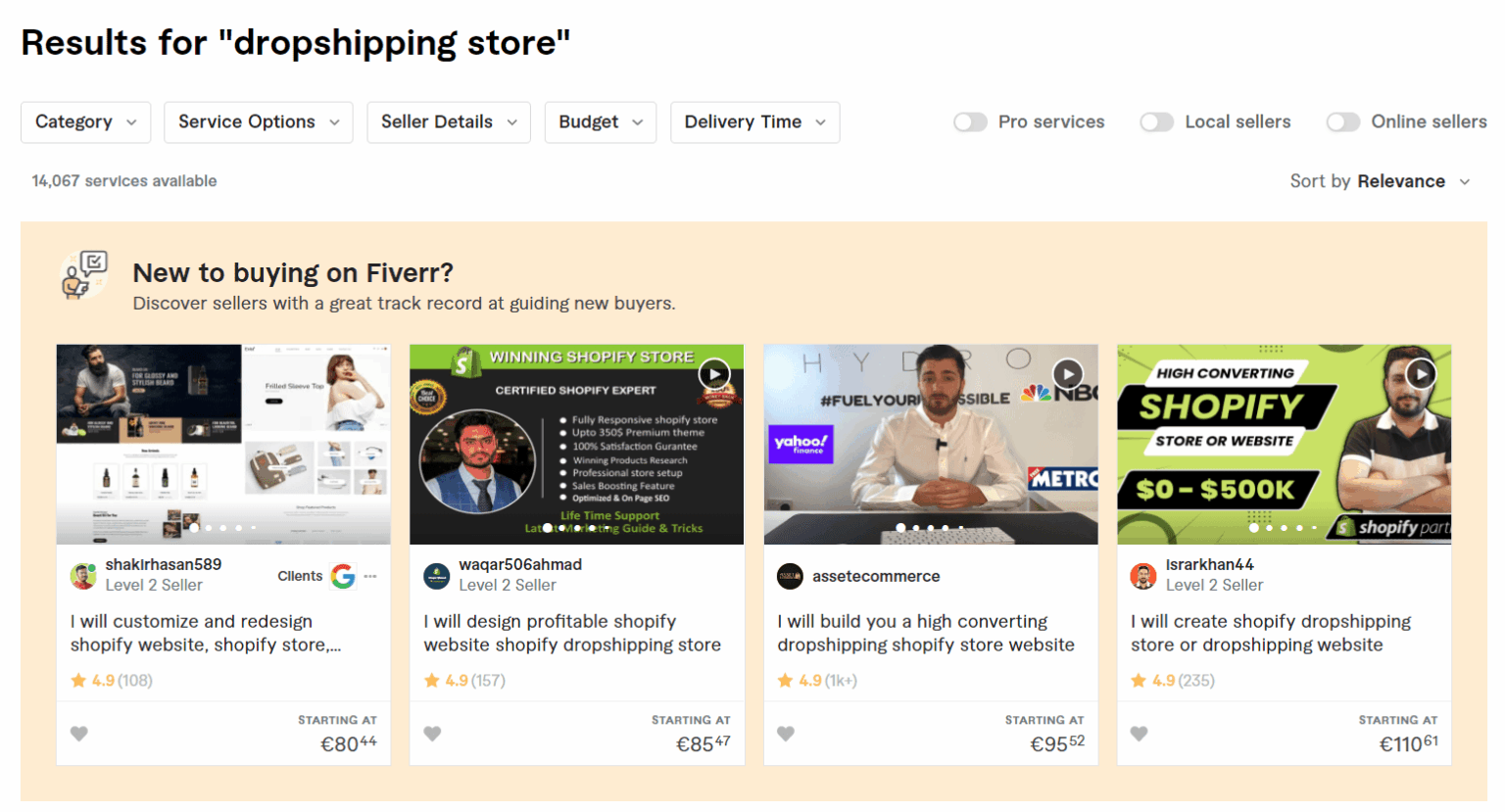Open the Service Options filter
The height and width of the screenshot is (812, 1505).
(x=258, y=121)
